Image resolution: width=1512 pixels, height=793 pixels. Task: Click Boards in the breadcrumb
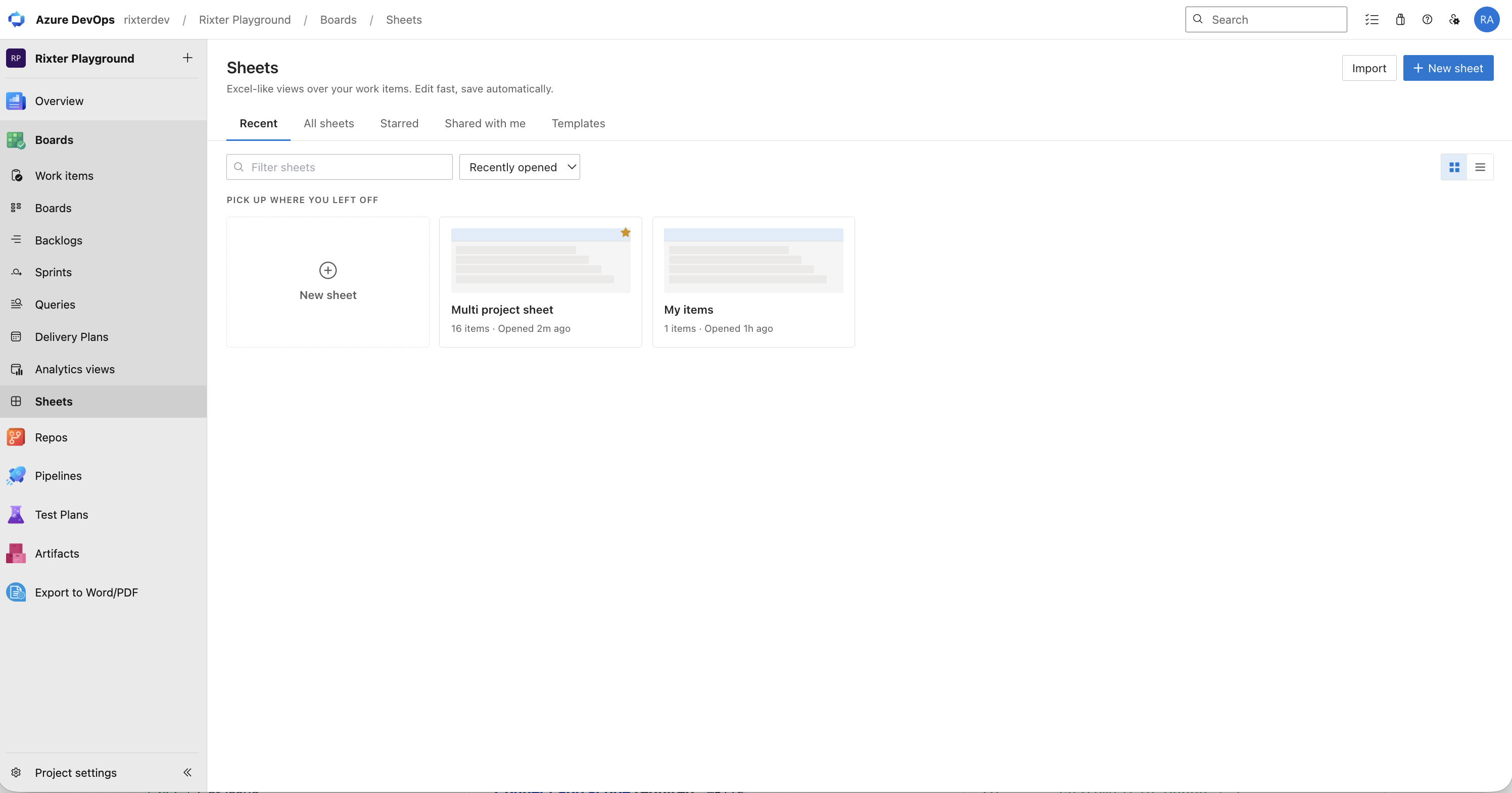point(338,19)
